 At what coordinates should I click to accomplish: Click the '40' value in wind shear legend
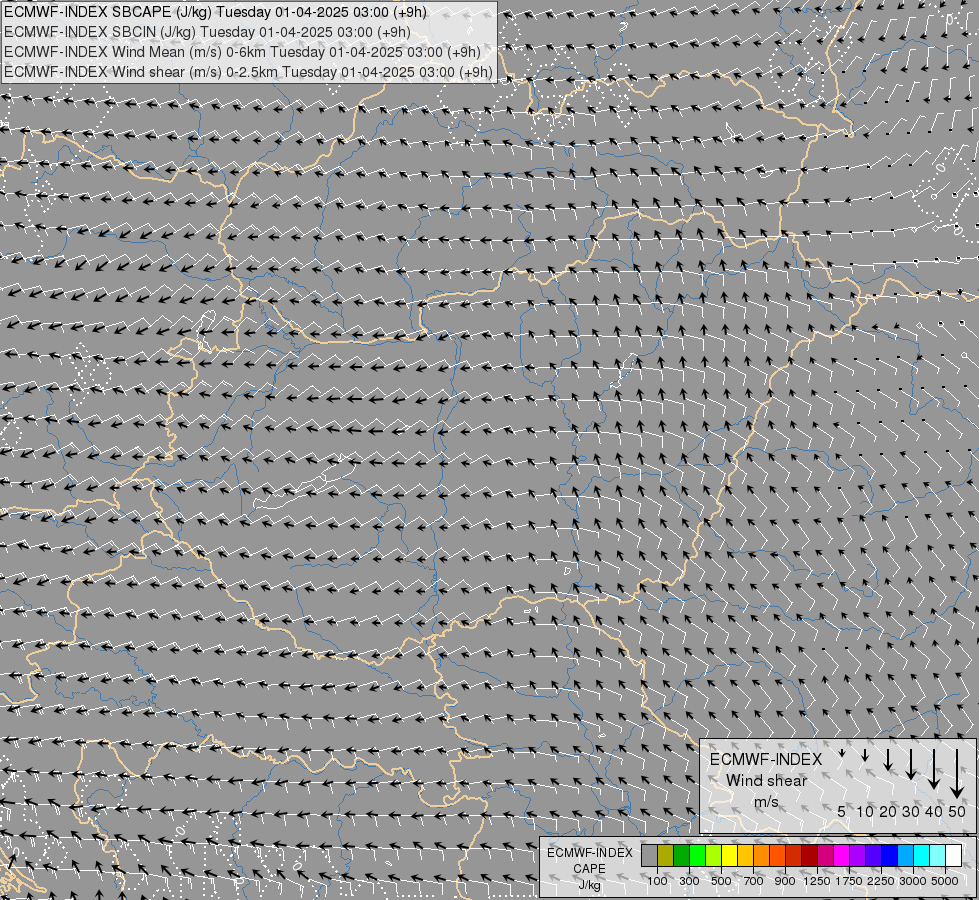pos(934,811)
